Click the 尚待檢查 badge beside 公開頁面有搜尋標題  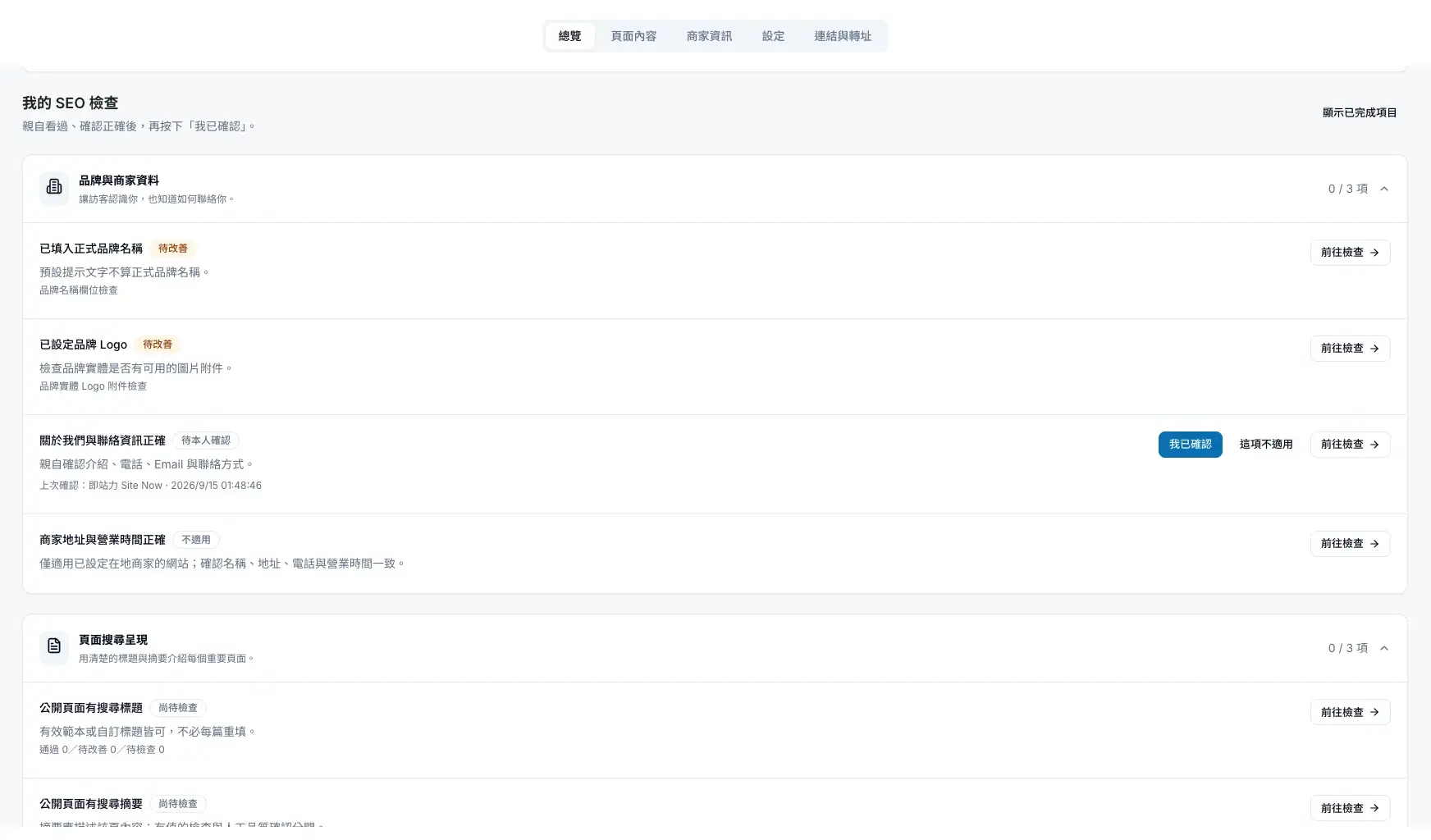click(178, 708)
